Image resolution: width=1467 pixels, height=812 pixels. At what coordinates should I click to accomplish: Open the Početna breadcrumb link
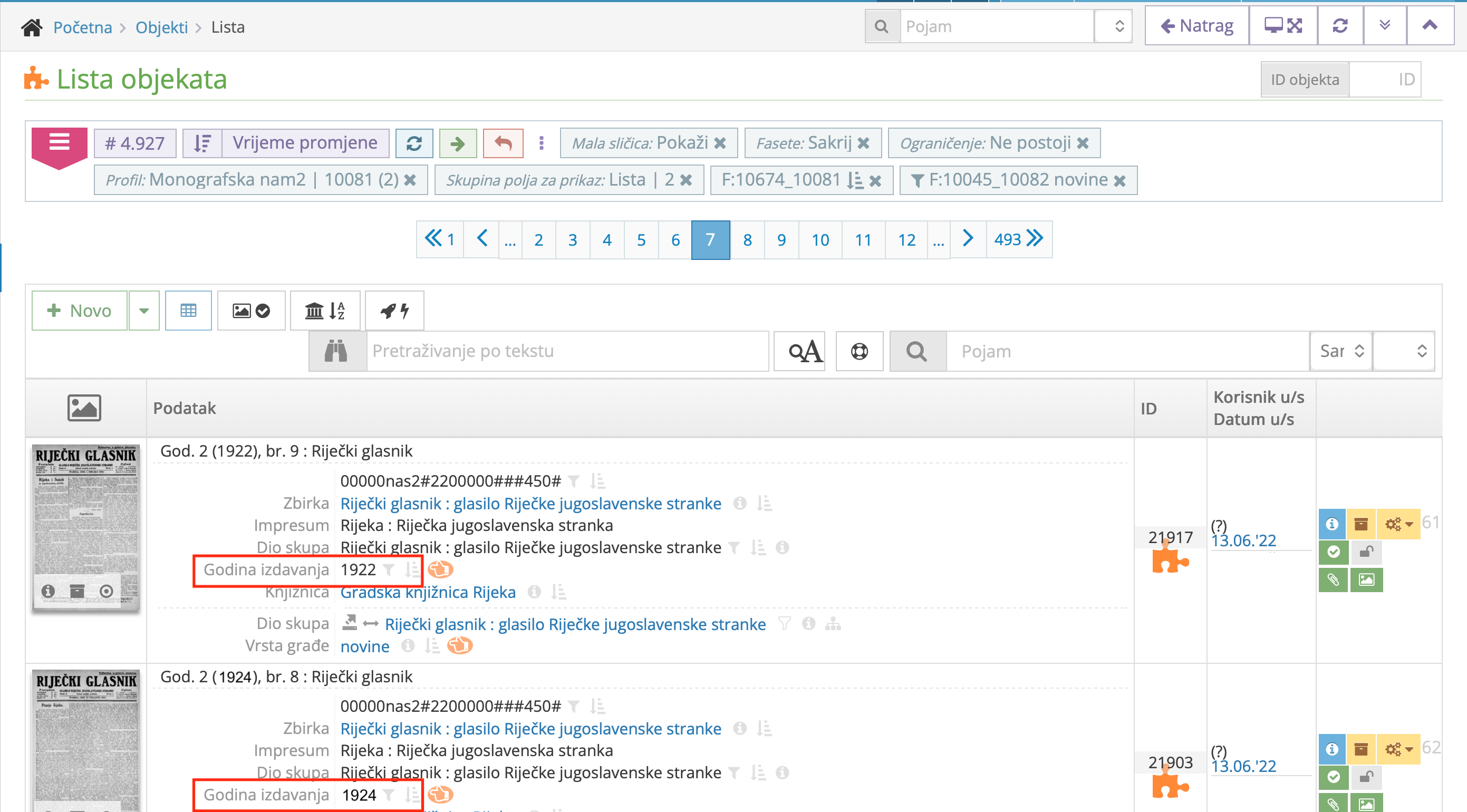coord(83,27)
